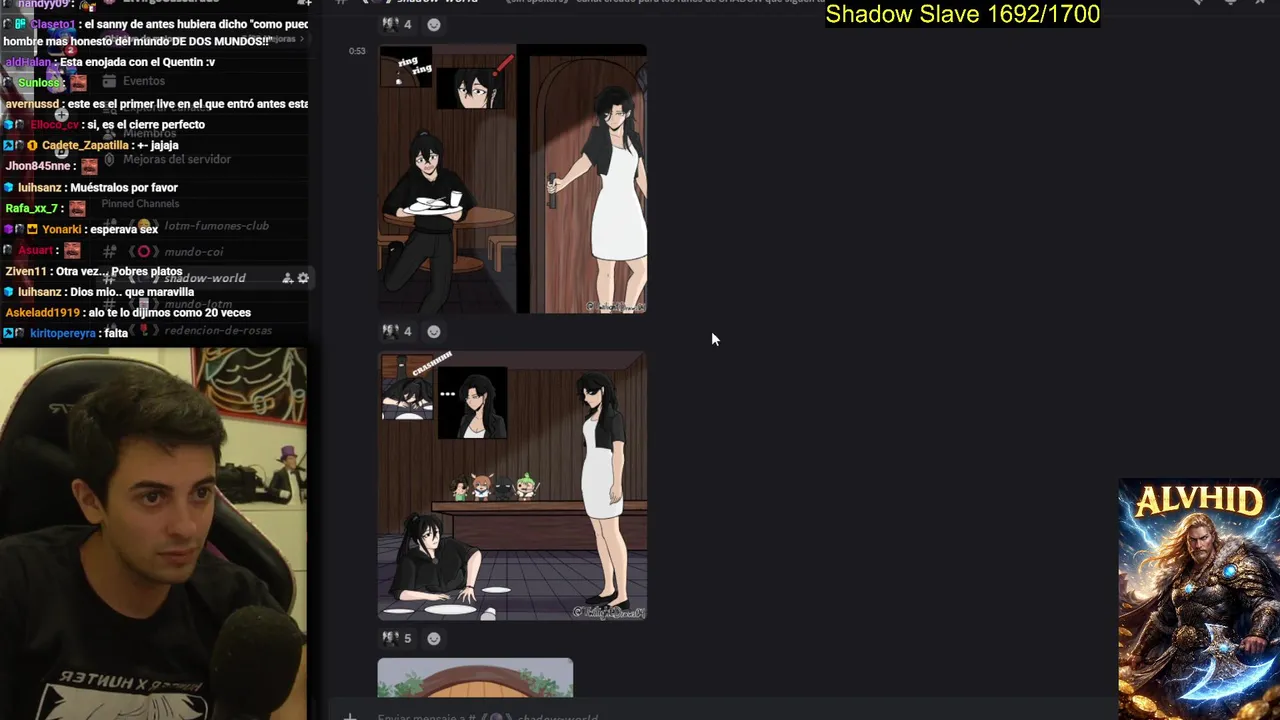Toggle reaction with count 4 above ring ring comic
1280x720 pixels.
[397, 24]
